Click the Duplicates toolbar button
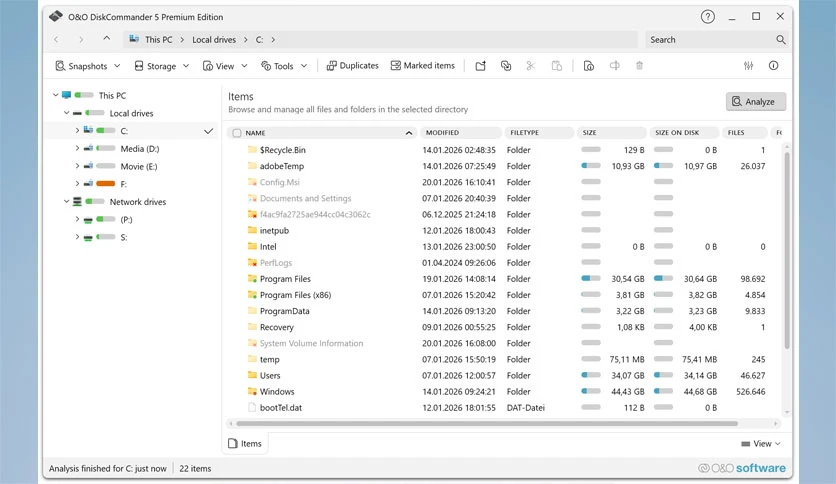The width and height of the screenshot is (836, 484). [x=352, y=66]
